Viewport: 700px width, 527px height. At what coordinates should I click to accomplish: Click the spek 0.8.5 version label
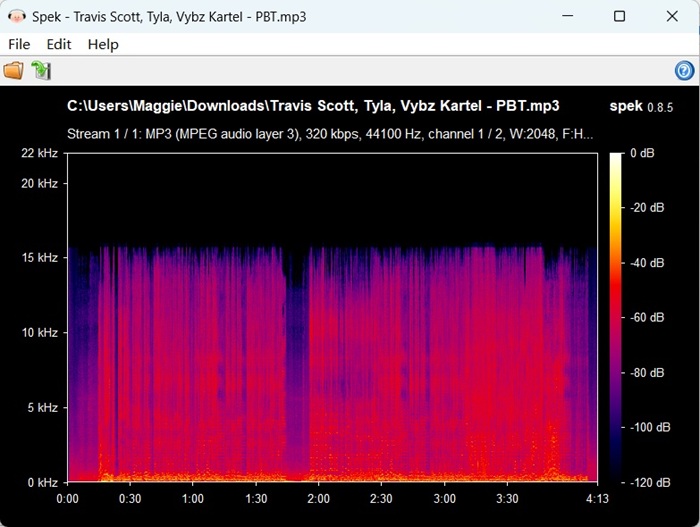click(641, 106)
